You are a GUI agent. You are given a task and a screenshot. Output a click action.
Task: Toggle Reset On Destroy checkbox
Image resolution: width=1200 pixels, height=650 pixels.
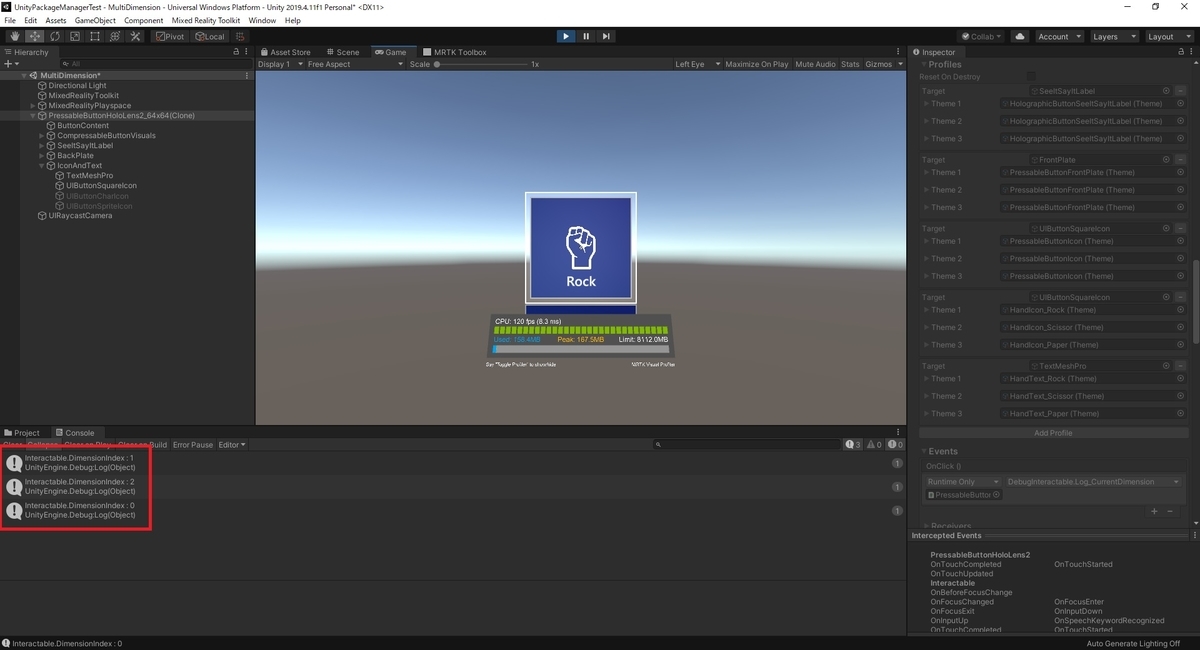click(1031, 77)
